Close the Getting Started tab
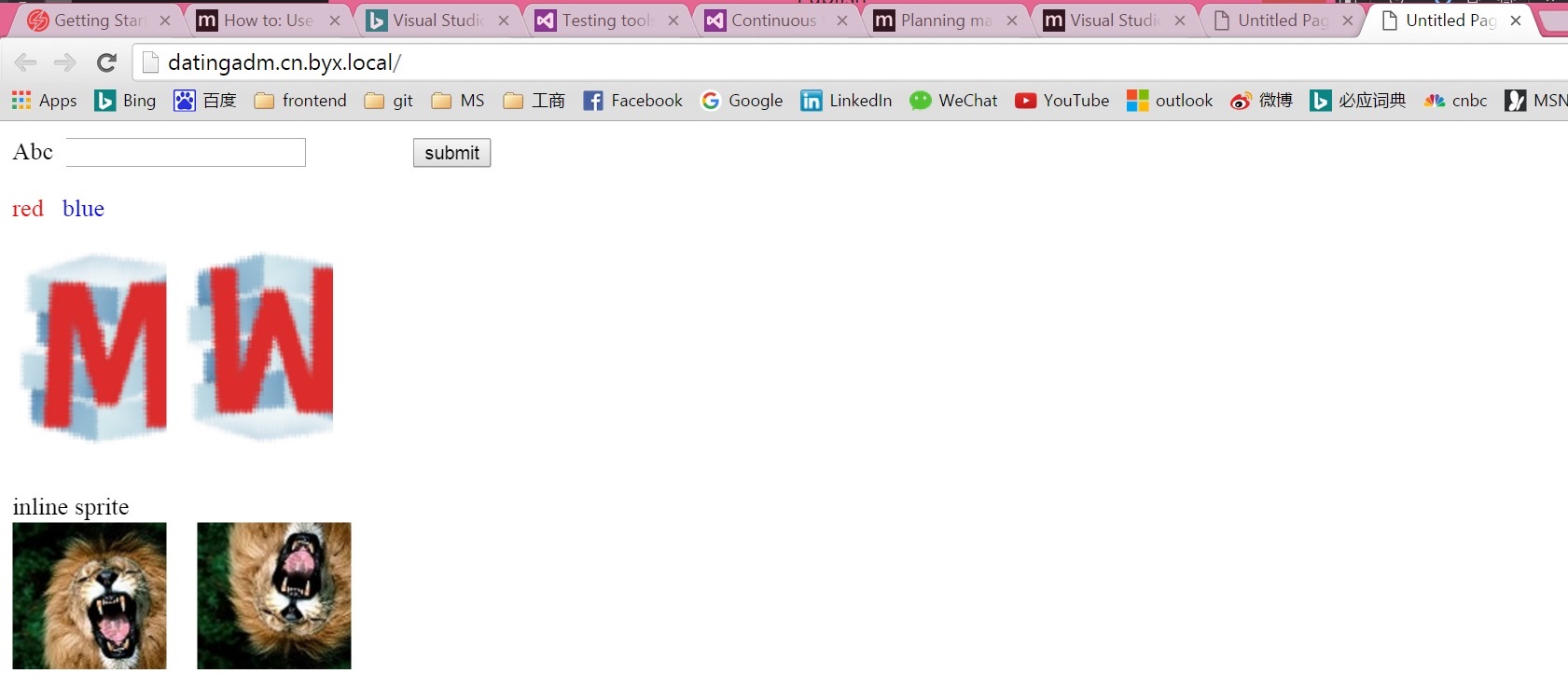The image size is (1568, 687). click(165, 21)
